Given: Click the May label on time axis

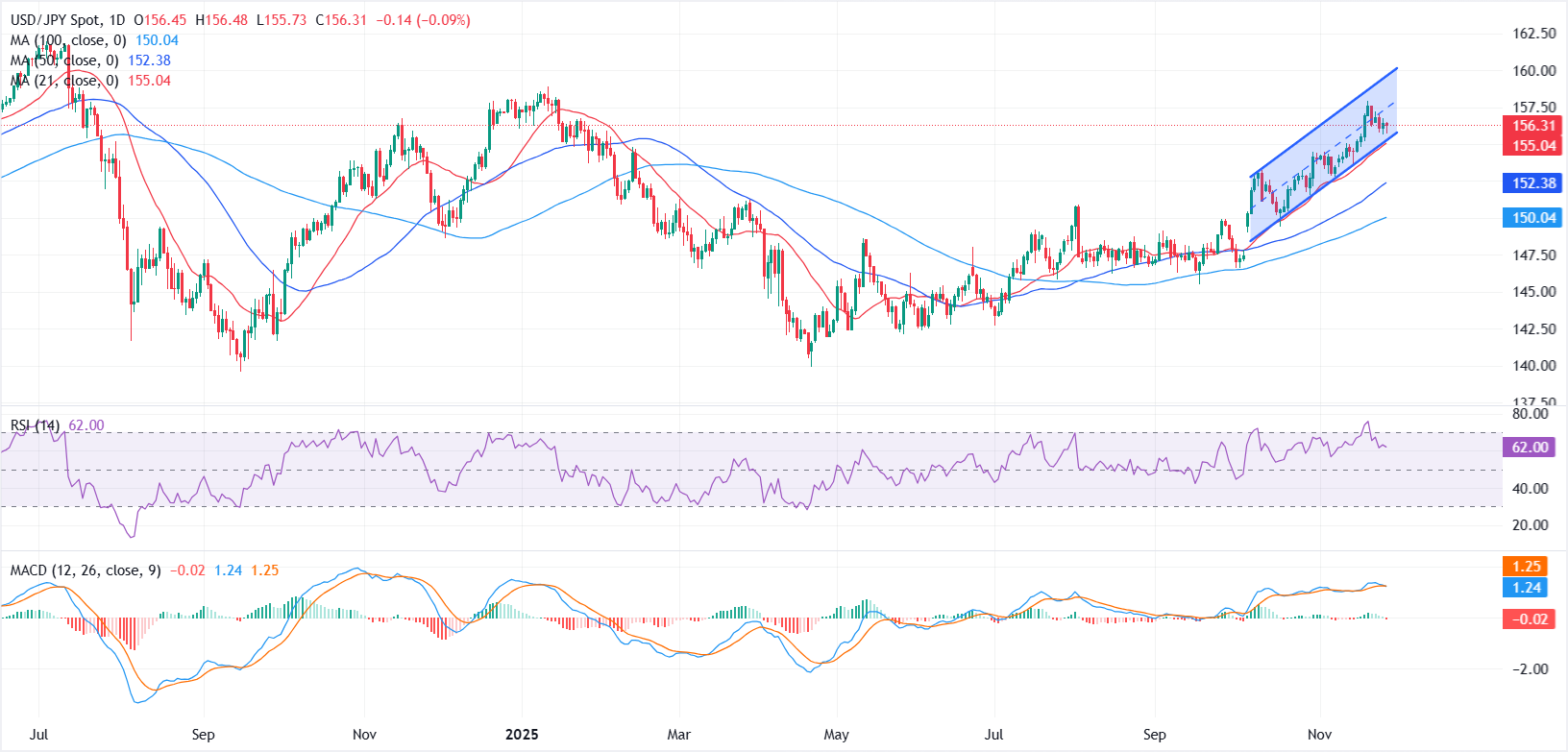Looking at the screenshot, I should pyautogui.click(x=836, y=735).
